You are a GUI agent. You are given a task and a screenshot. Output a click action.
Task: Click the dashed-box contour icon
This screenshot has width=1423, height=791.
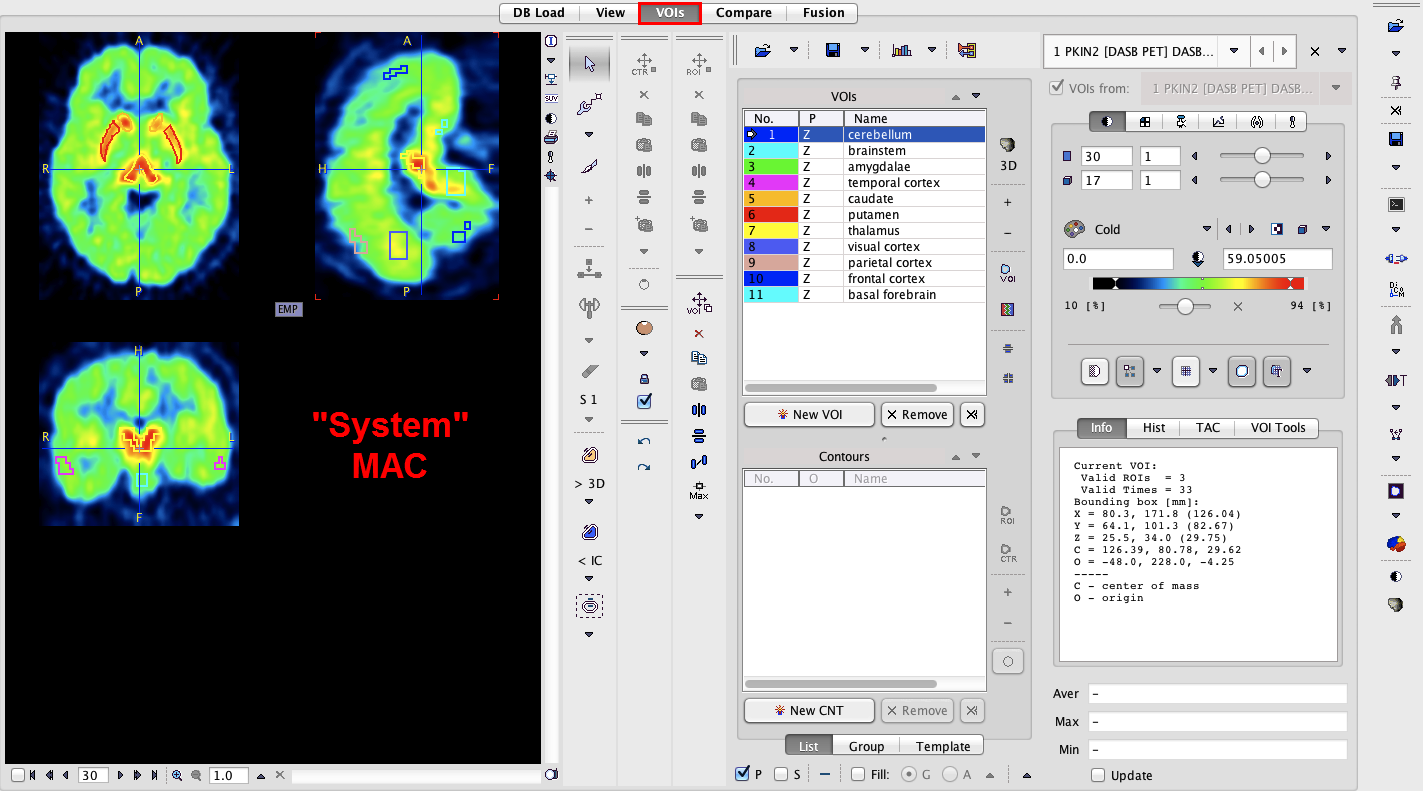(x=589, y=606)
